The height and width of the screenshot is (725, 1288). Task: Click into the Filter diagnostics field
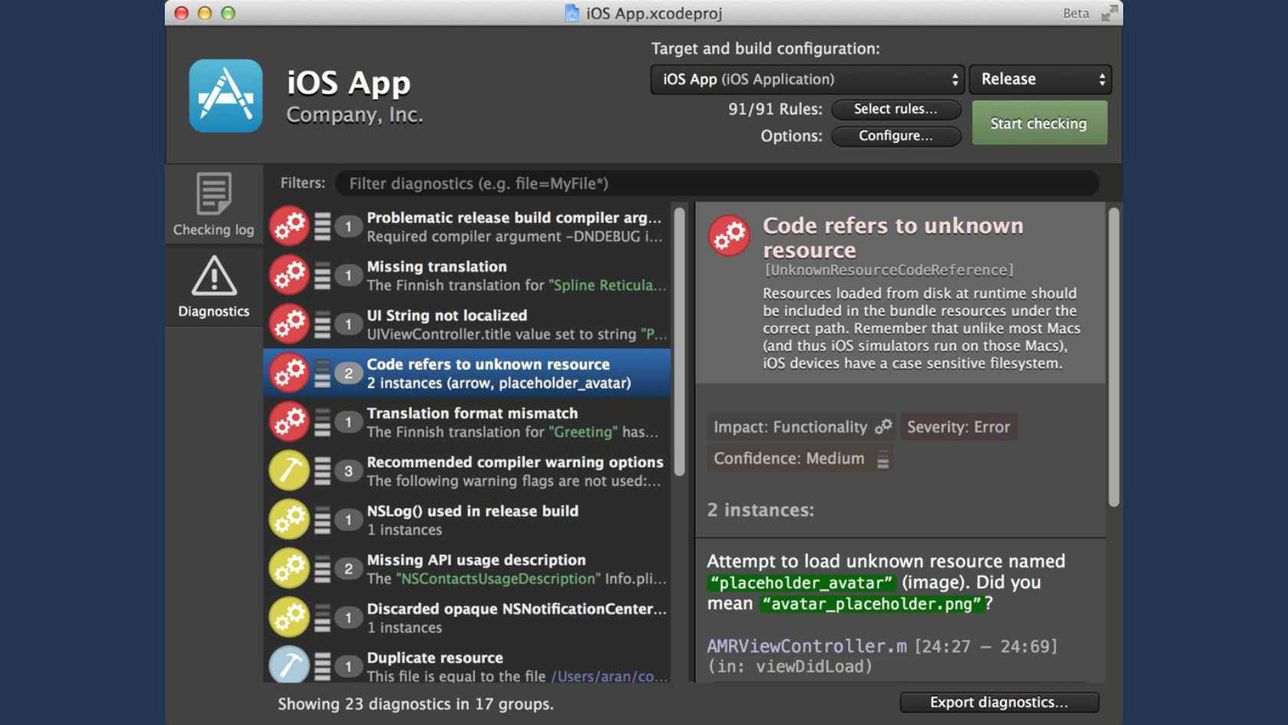[716, 183]
